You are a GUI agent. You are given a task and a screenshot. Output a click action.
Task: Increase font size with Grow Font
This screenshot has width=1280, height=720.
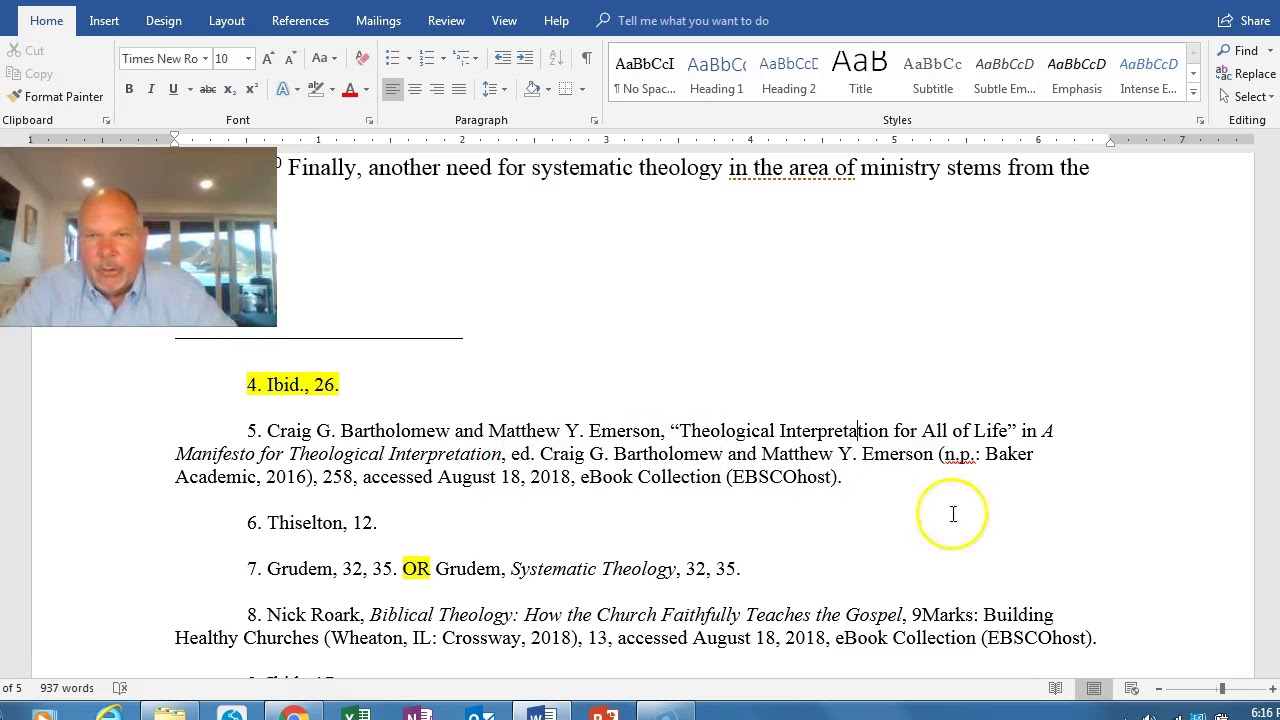click(268, 59)
